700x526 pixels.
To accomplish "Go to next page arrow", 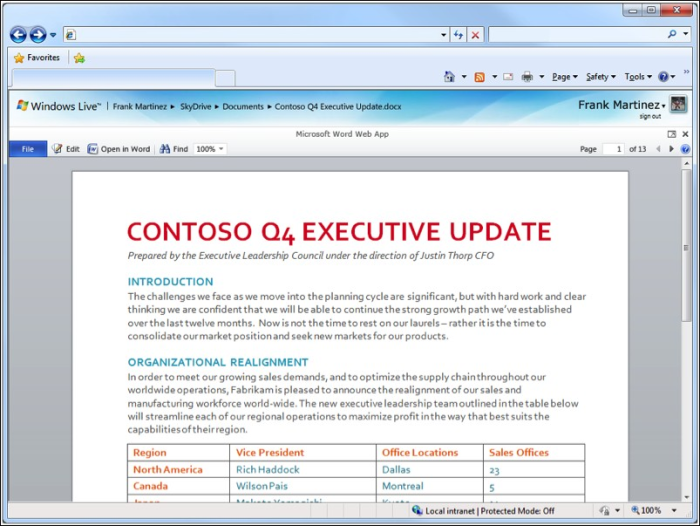I will click(671, 149).
